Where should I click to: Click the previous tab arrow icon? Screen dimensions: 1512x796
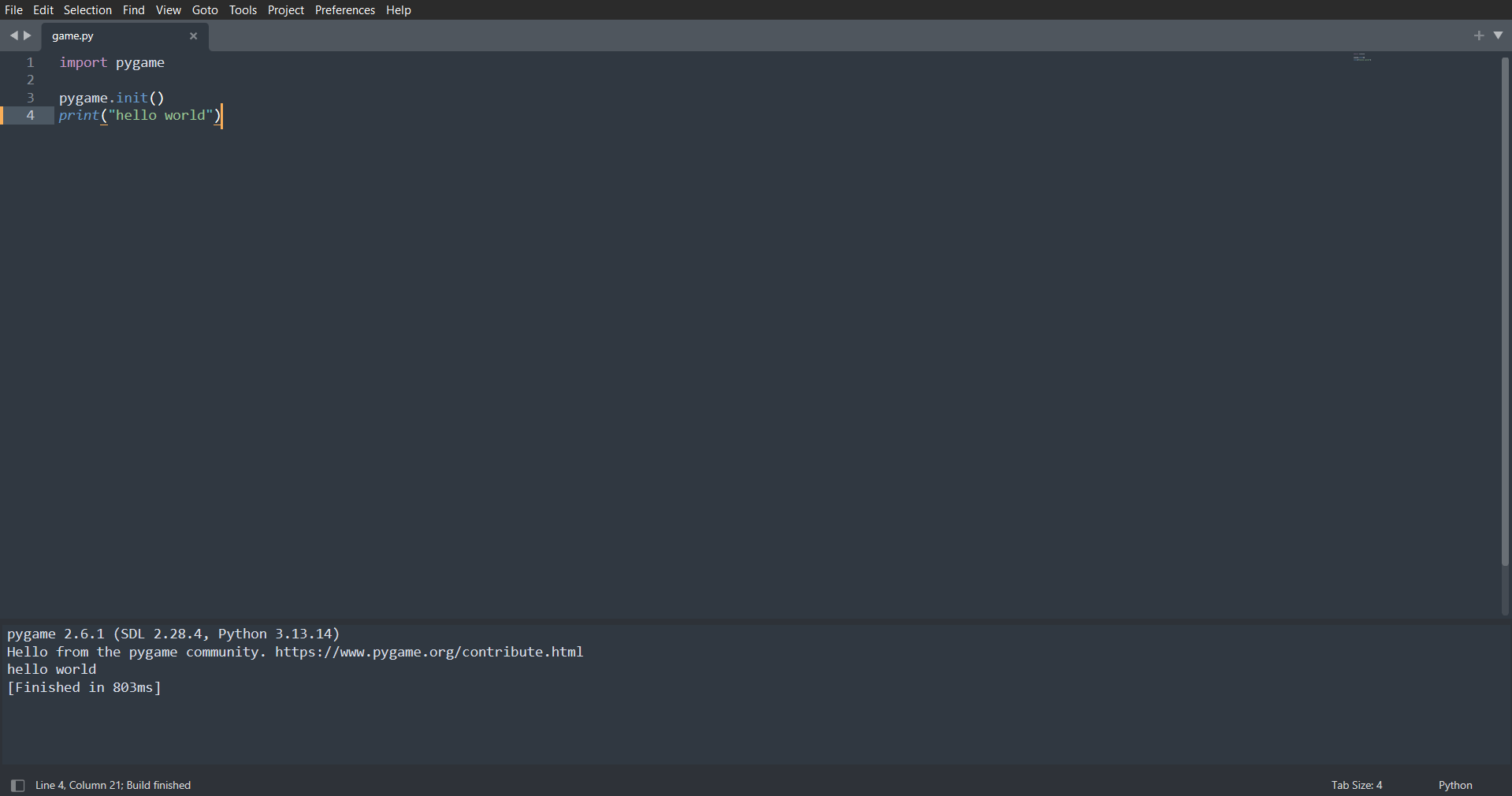click(x=13, y=35)
